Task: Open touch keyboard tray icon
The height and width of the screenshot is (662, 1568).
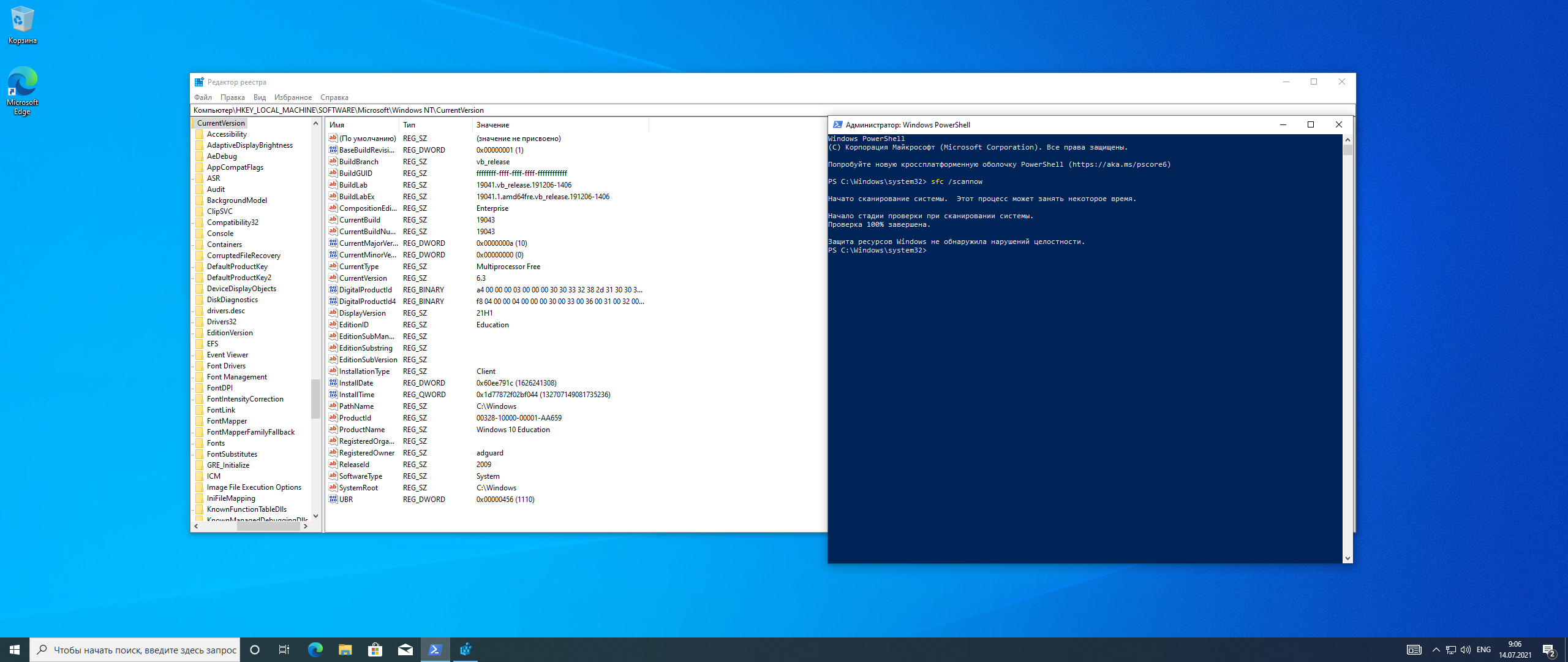Action: click(x=1414, y=650)
